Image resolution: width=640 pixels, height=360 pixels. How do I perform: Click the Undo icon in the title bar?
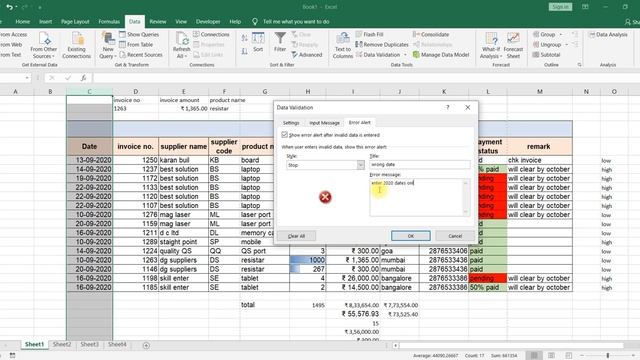[x=9, y=7]
